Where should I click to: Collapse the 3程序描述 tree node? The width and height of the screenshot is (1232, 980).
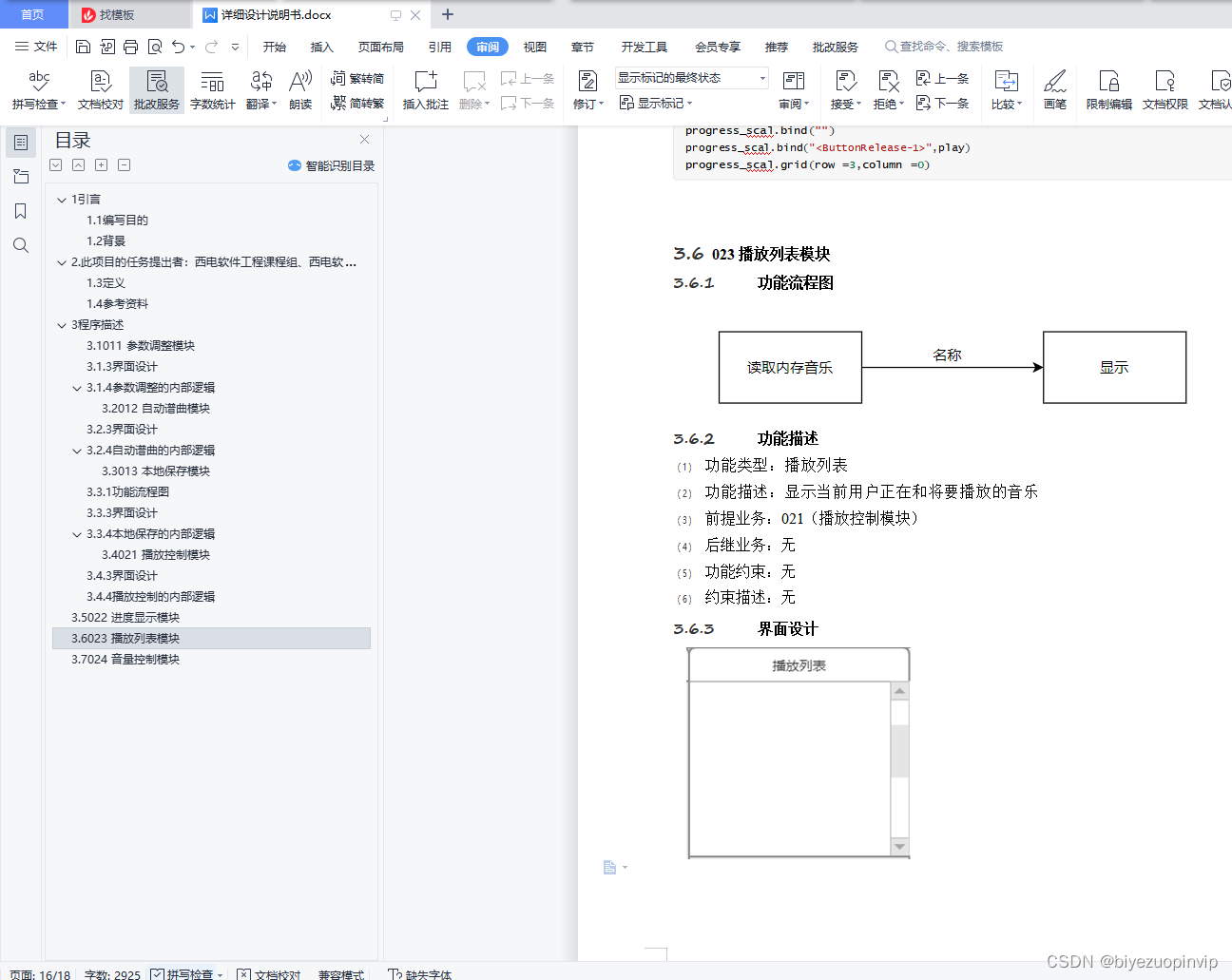[x=62, y=325]
